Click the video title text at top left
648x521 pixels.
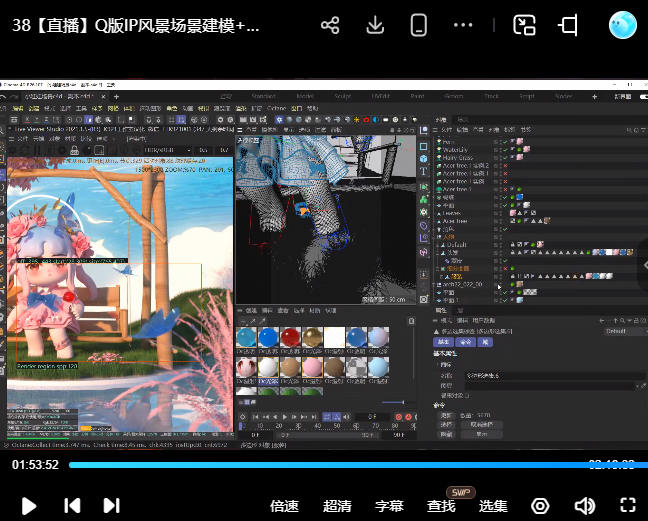(136, 27)
